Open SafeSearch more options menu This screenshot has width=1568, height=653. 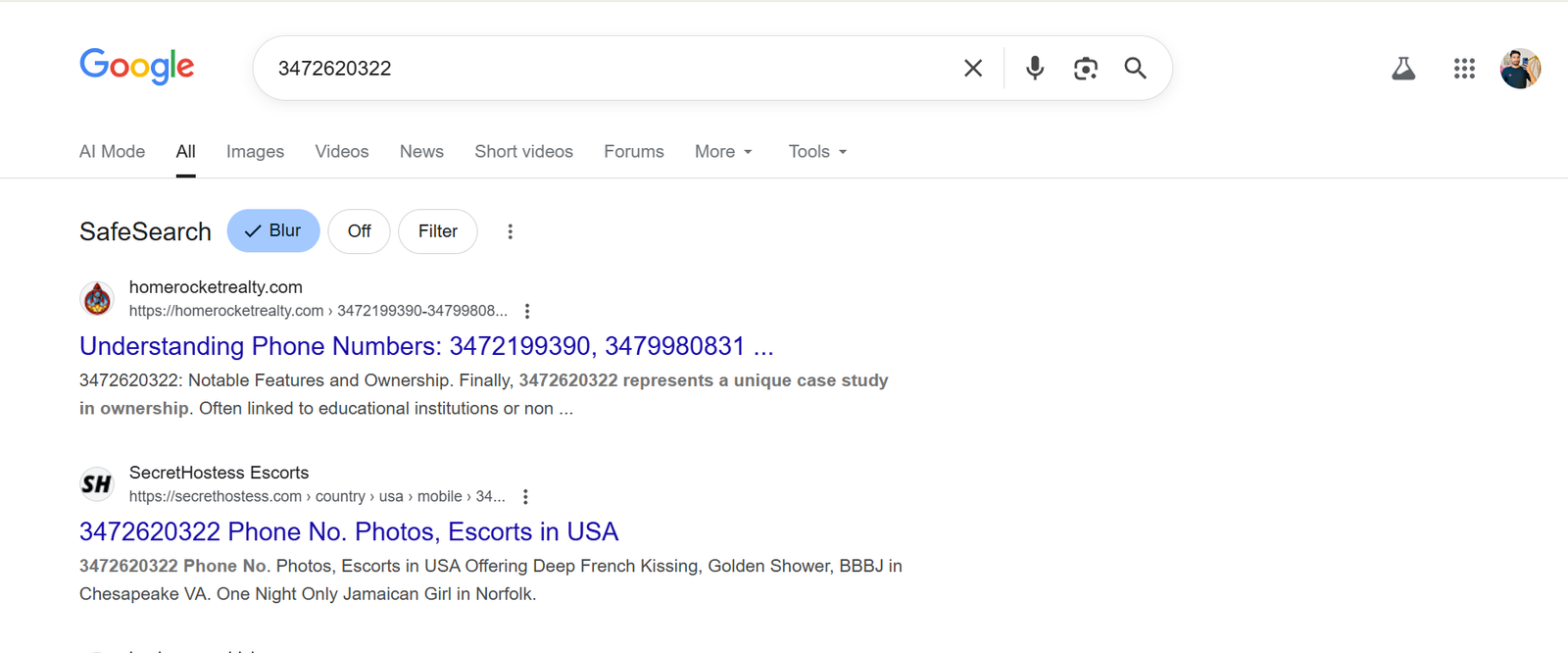pyautogui.click(x=510, y=231)
